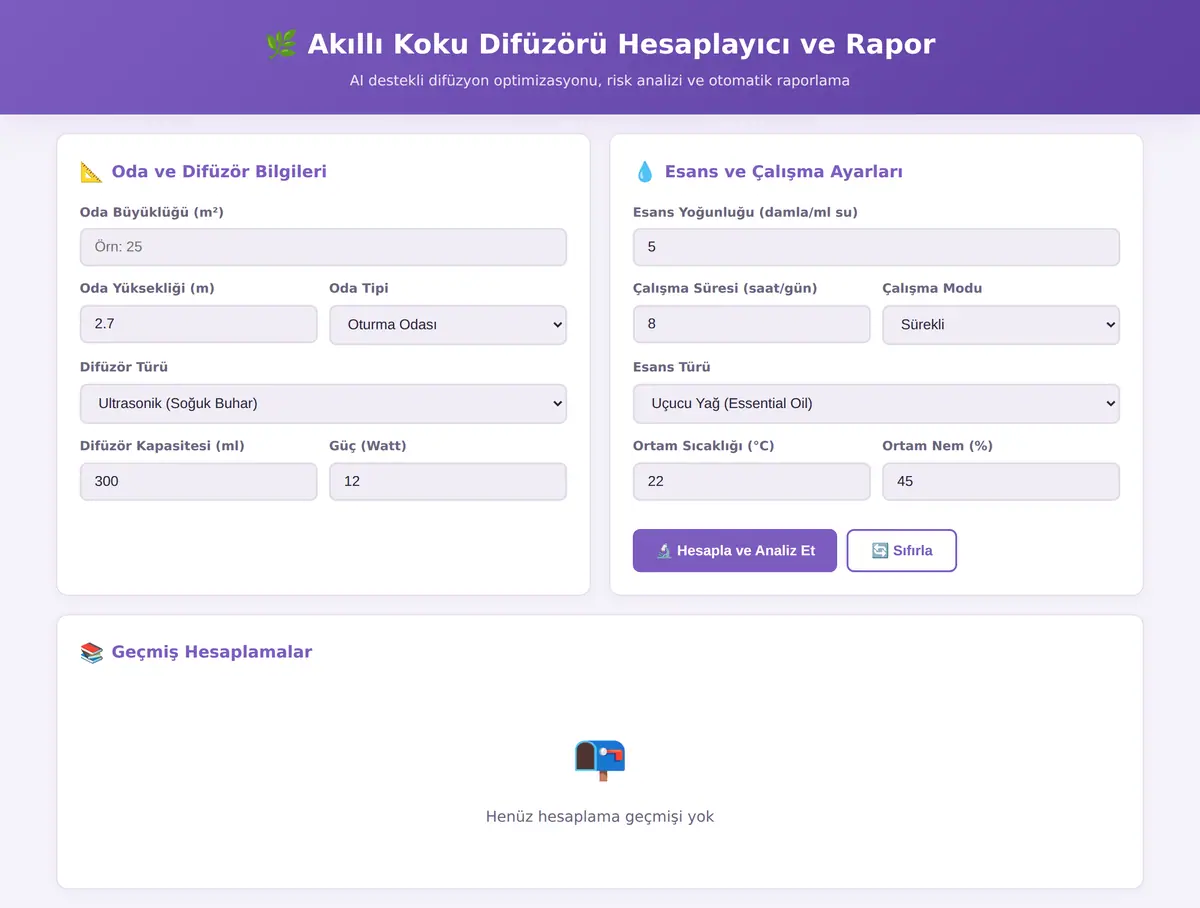The image size is (1200, 908).
Task: Click the Hesapla ve Analiz Et button
Action: pos(735,551)
